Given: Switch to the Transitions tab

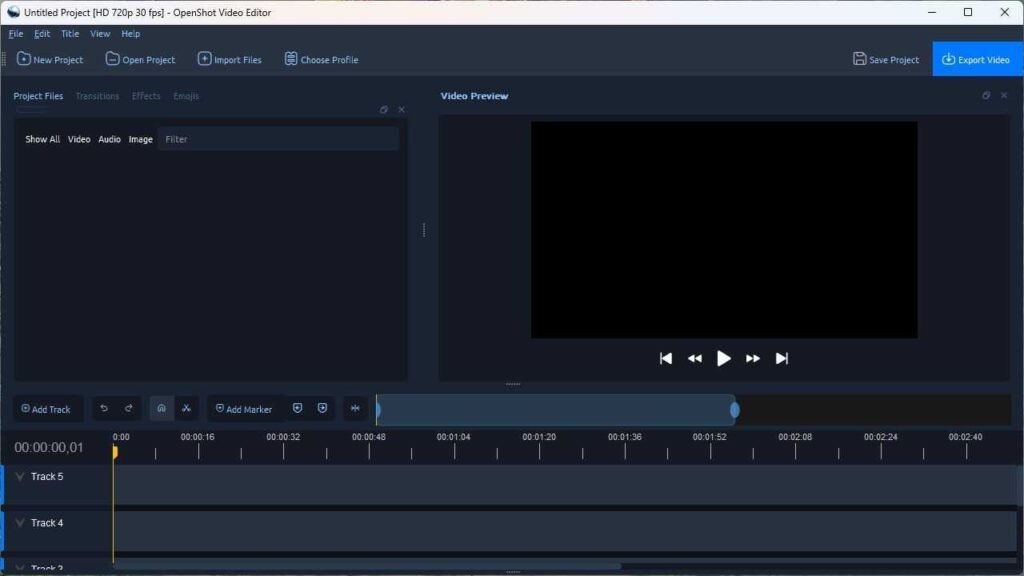Looking at the screenshot, I should point(97,95).
